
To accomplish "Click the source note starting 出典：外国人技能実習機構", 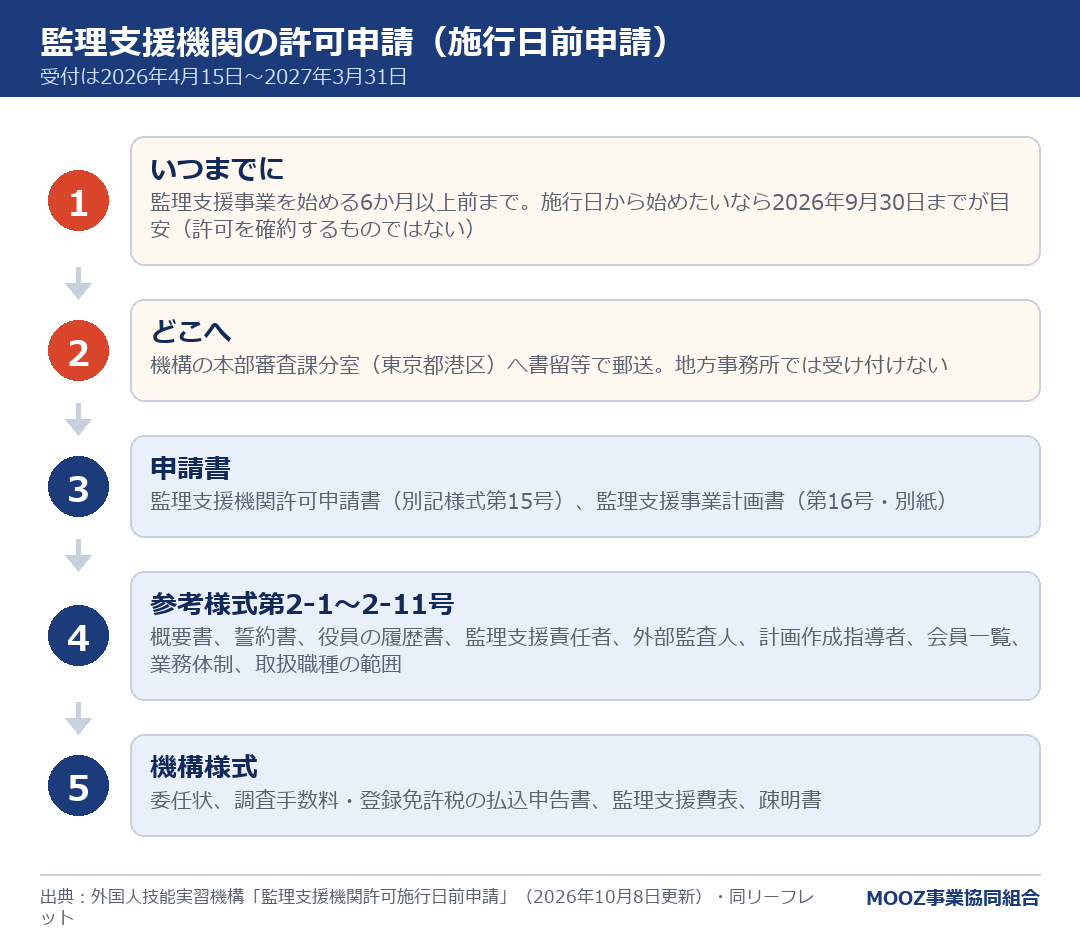I will [x=427, y=907].
